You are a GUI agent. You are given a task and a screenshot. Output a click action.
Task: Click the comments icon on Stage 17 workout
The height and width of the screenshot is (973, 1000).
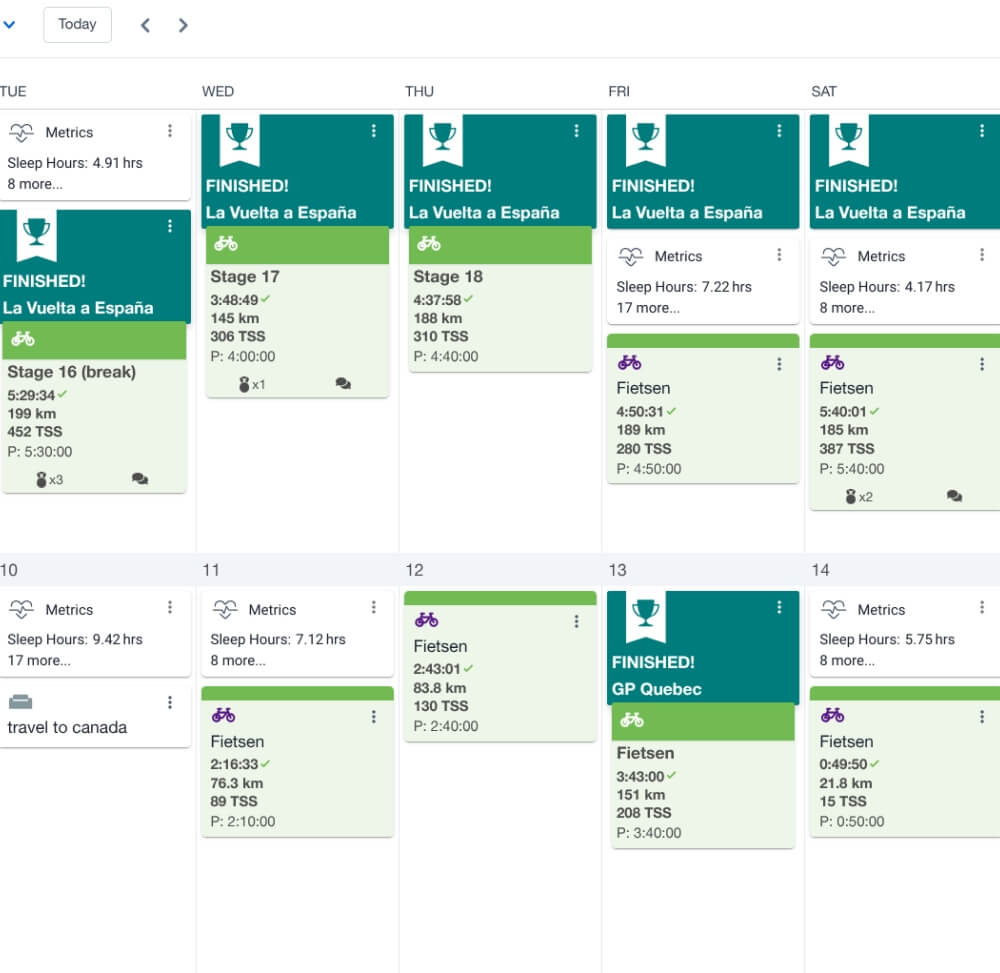[343, 384]
